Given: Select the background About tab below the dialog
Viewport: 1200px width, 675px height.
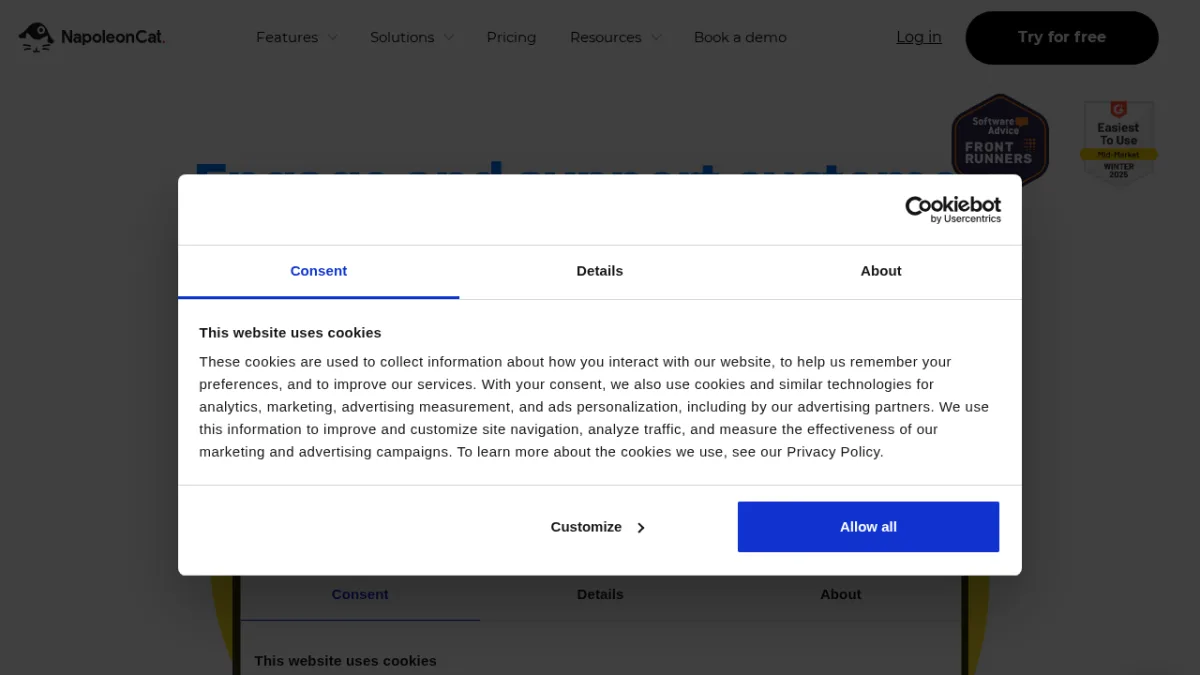Looking at the screenshot, I should (840, 594).
